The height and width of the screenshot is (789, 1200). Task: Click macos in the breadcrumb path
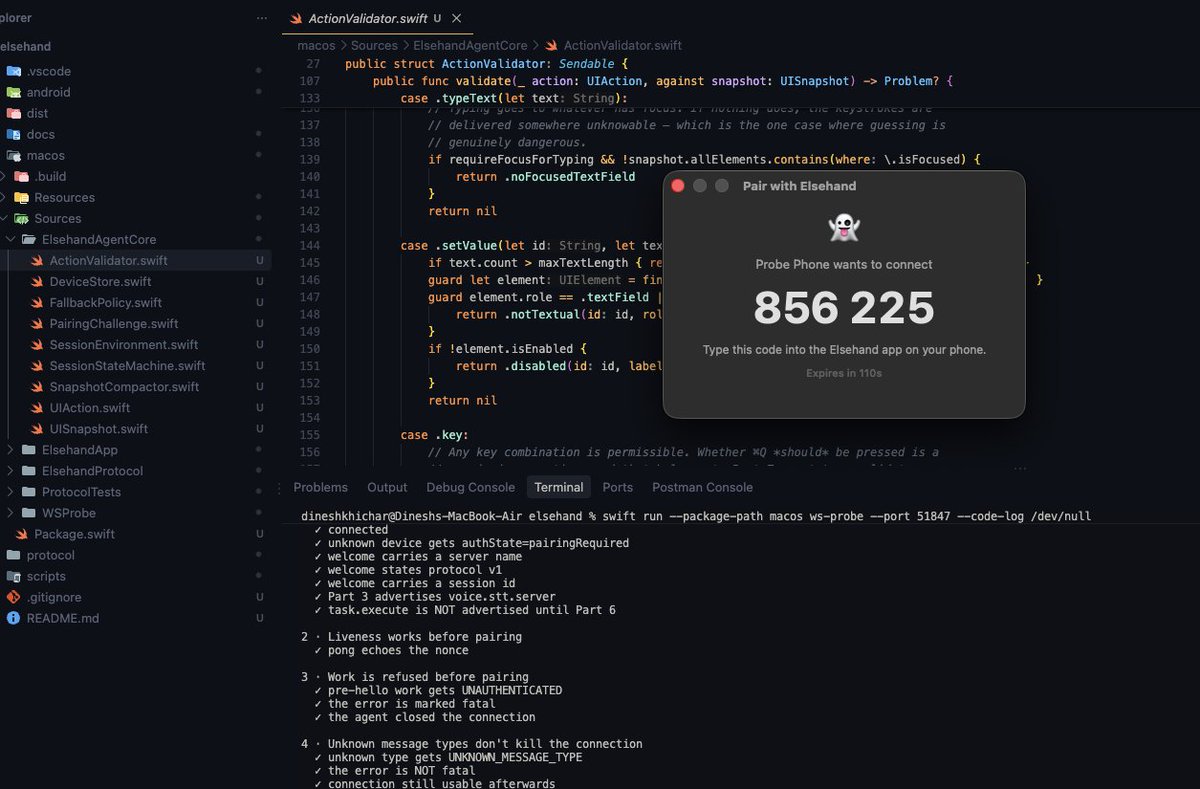click(x=316, y=45)
